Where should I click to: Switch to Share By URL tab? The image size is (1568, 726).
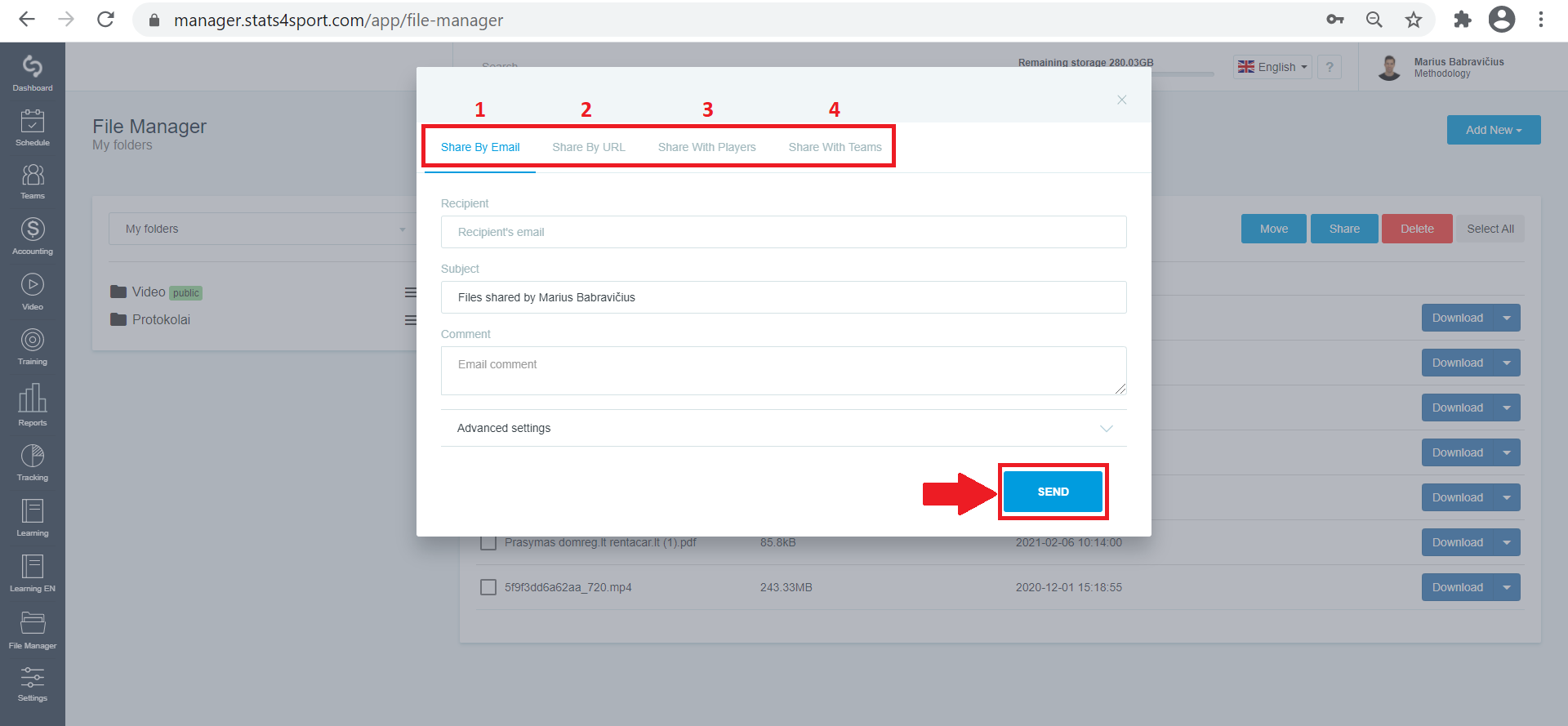(589, 147)
